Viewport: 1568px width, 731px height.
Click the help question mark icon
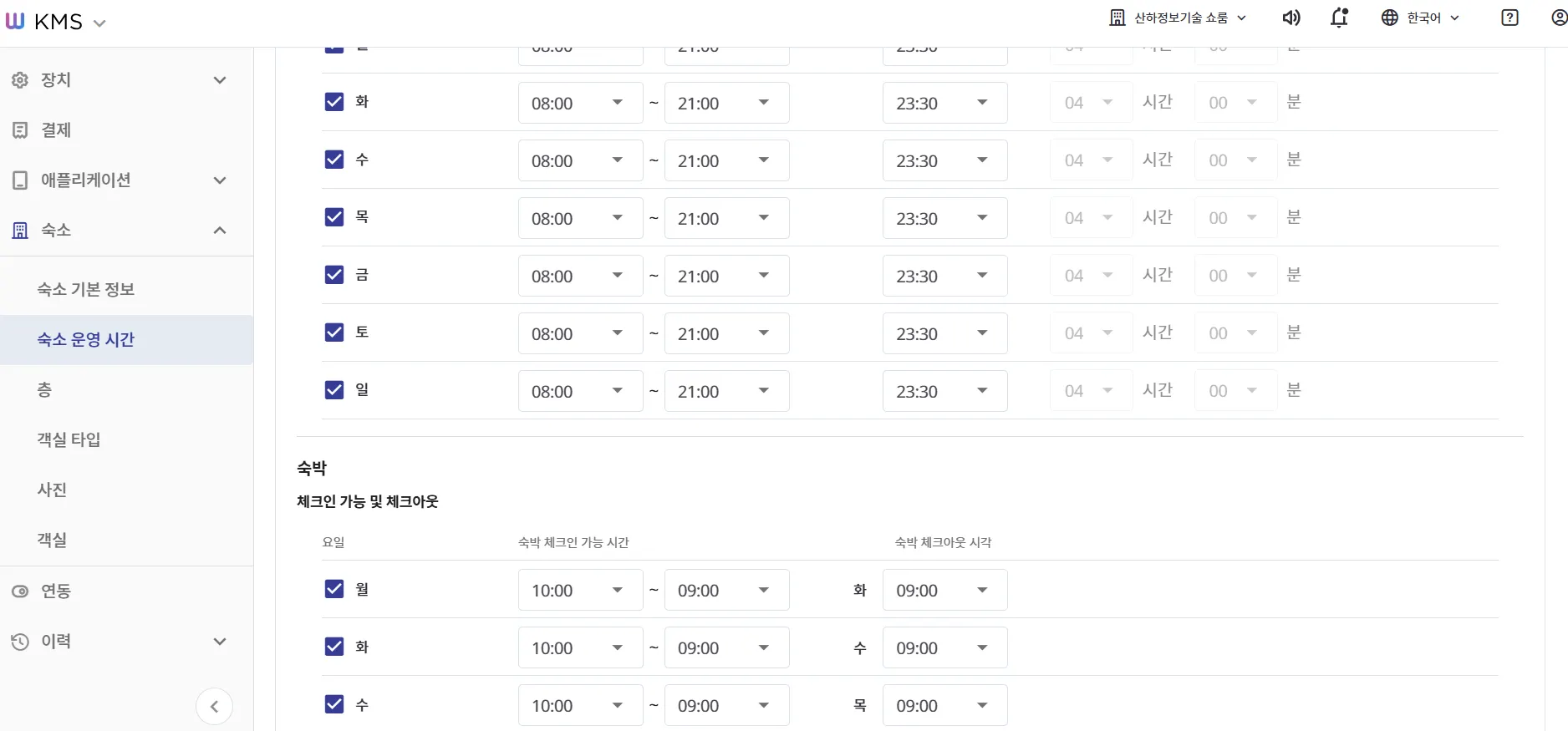click(1509, 18)
